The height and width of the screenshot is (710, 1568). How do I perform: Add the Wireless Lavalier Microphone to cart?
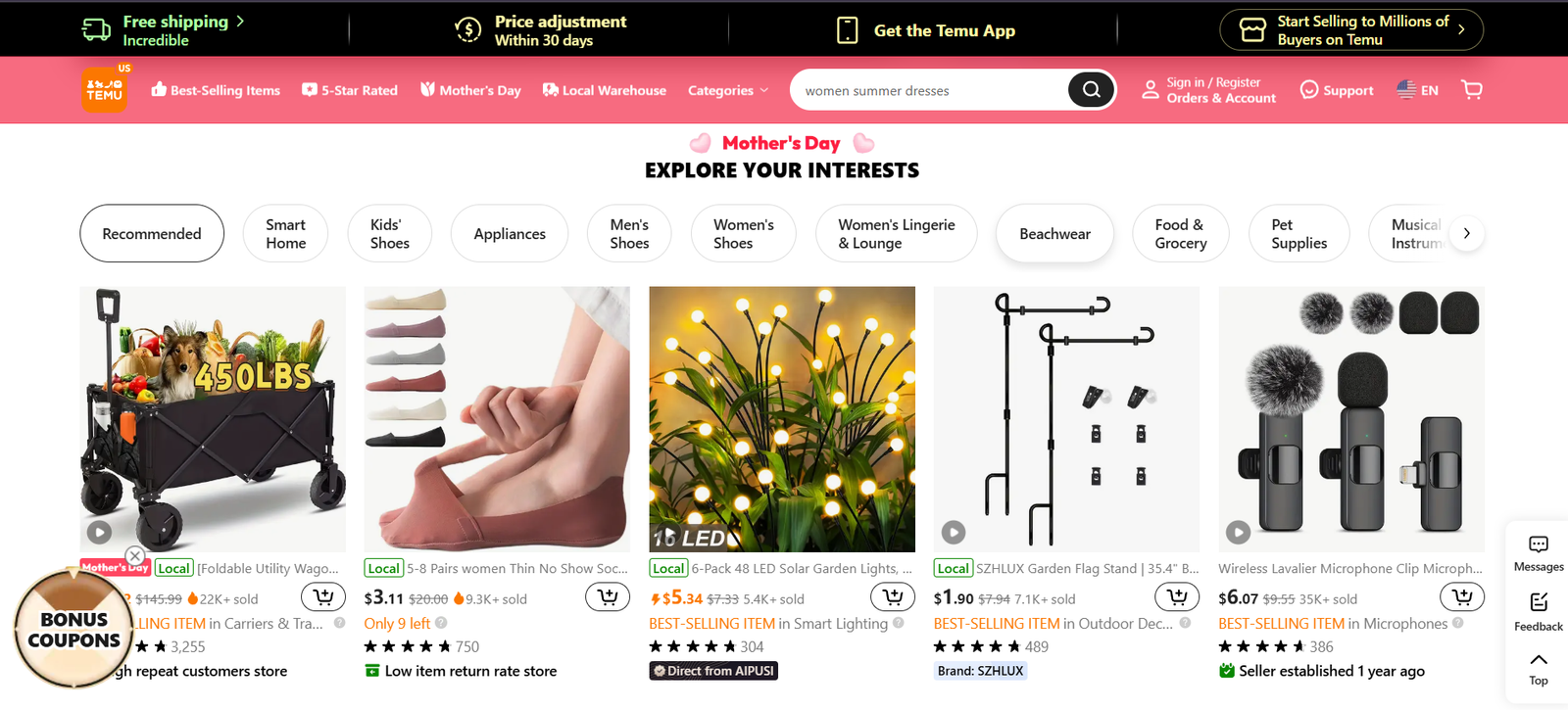coord(1462,595)
